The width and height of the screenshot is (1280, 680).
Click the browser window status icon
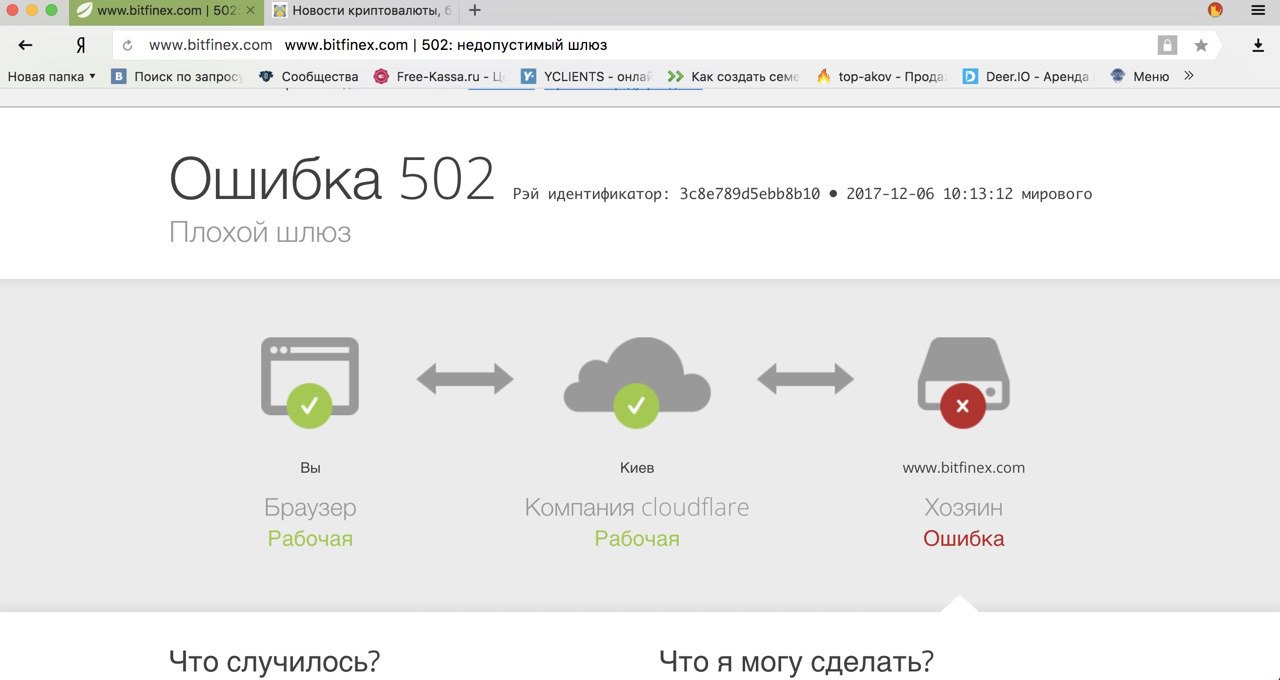(310, 382)
